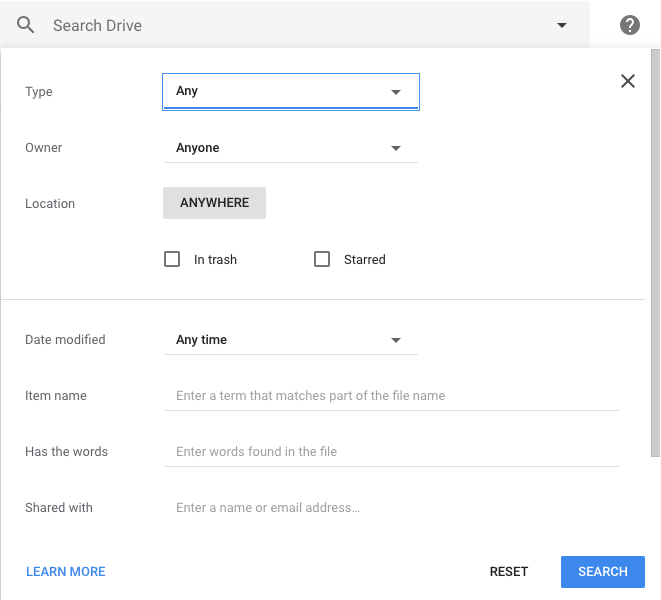Screen dimensions: 661x600
Task: Click the Item name input field
Action: 391,396
